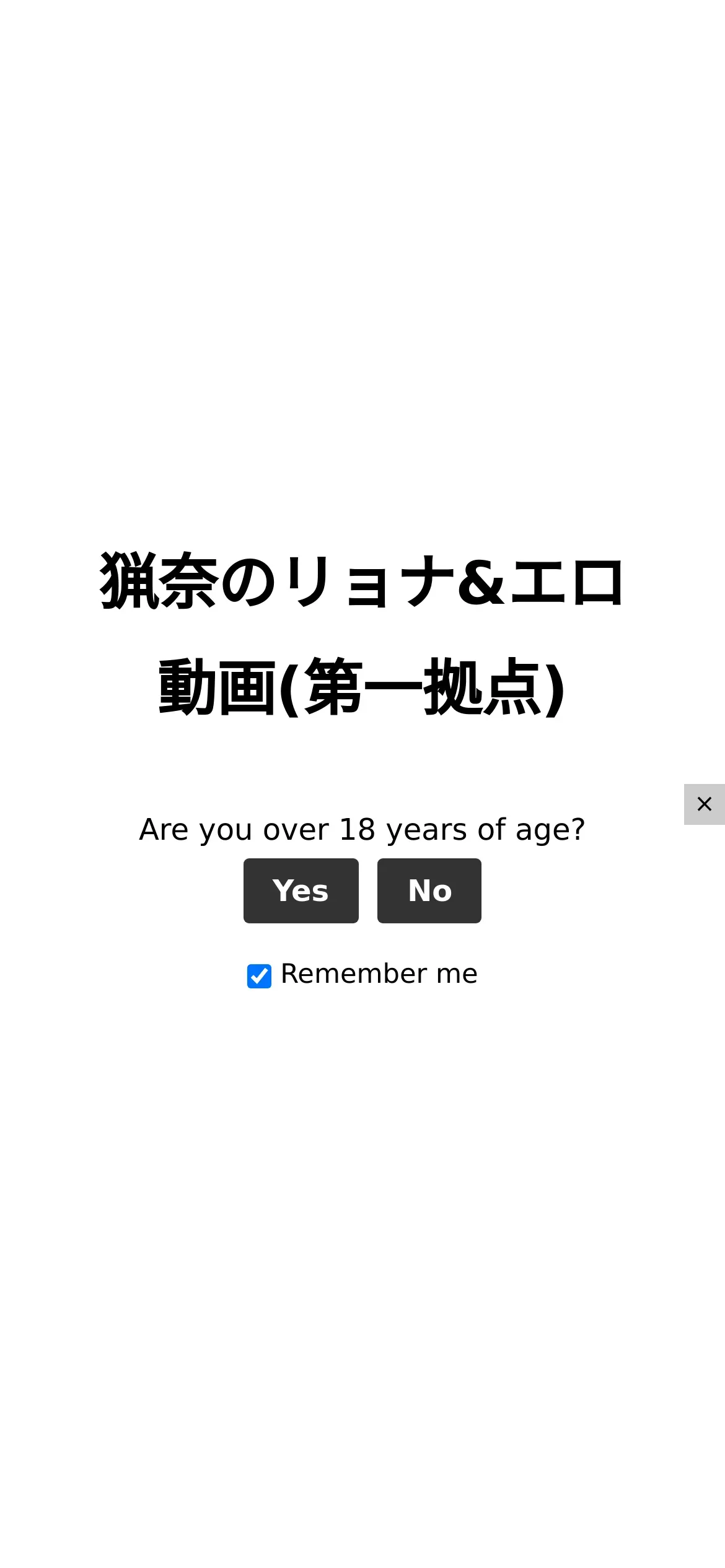This screenshot has width=725, height=1568.
Task: Close the age prompt using gray X
Action: [x=704, y=804]
